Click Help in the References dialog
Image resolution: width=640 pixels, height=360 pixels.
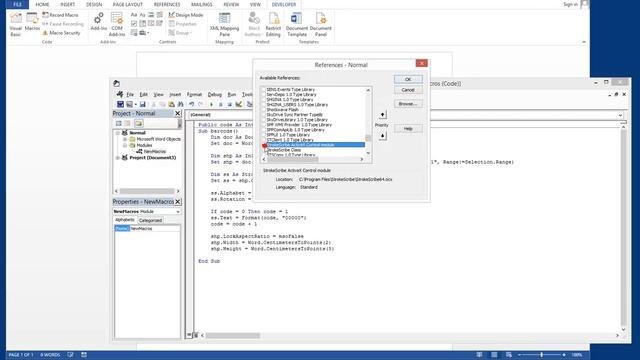click(408, 129)
